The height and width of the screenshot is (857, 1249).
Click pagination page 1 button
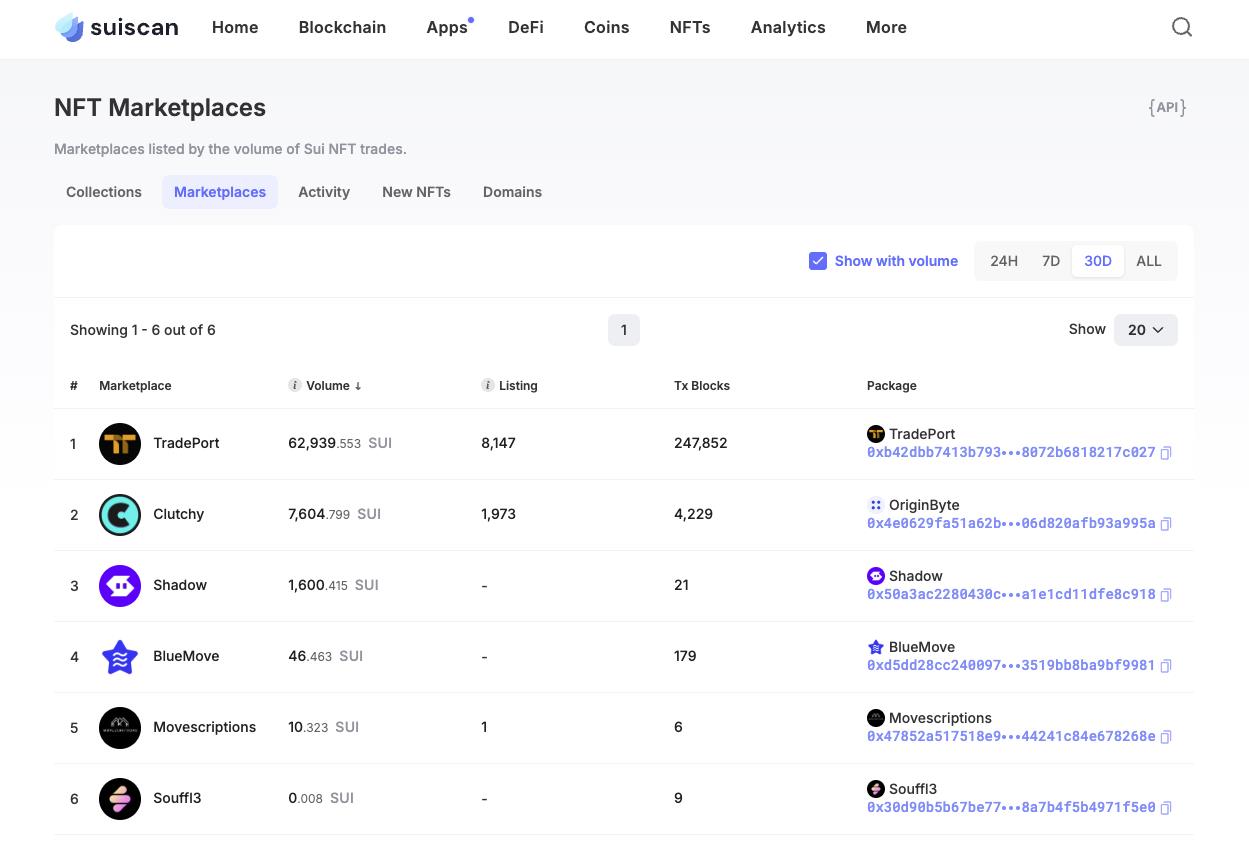point(624,330)
